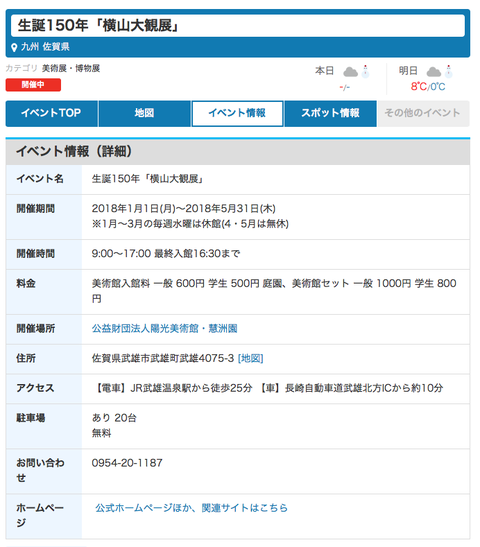480x547 pixels.
Task: Click tomorrow's temperature 8℃/0℃
Action: [x=428, y=87]
